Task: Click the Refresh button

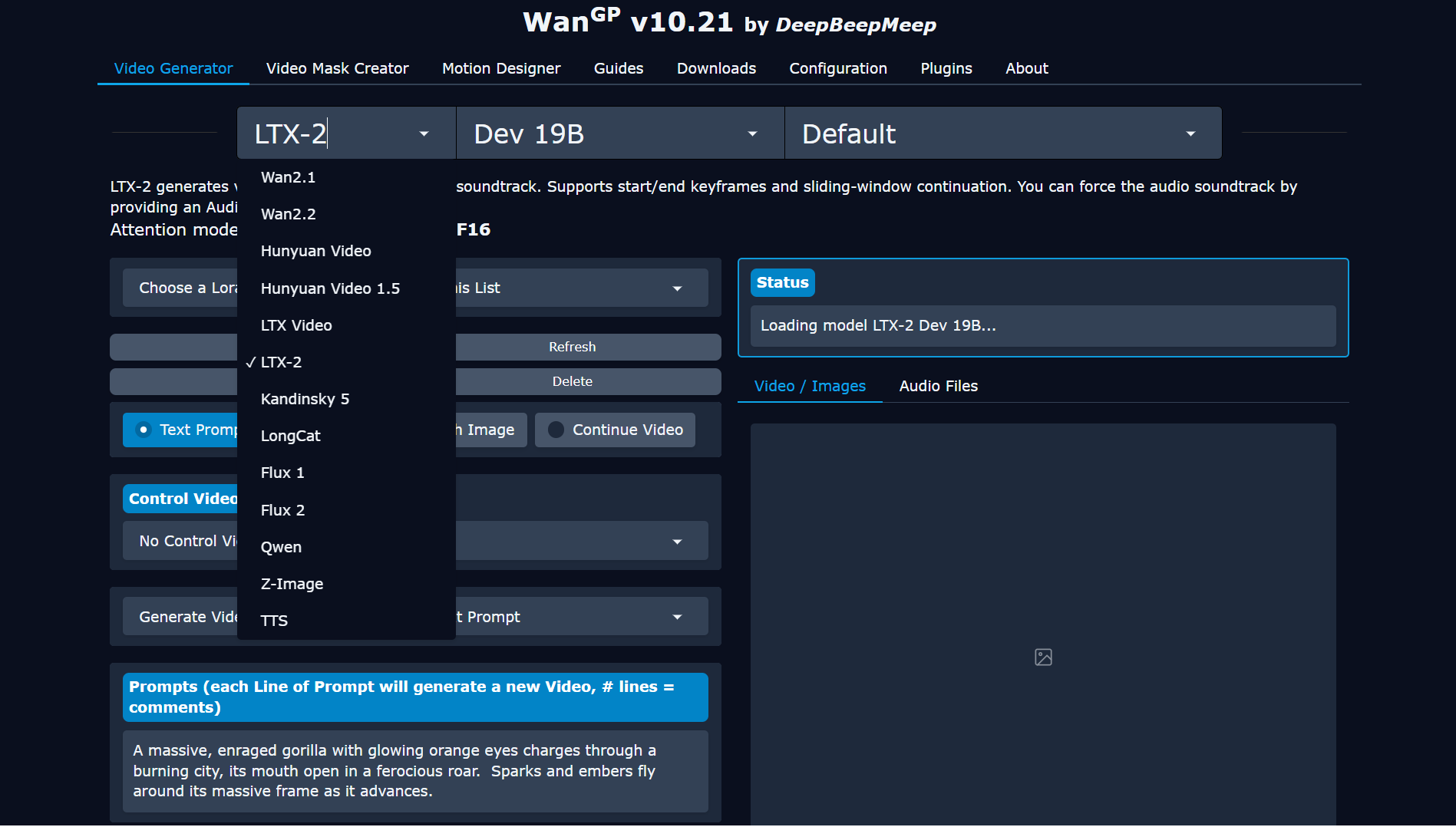Action: [x=572, y=347]
